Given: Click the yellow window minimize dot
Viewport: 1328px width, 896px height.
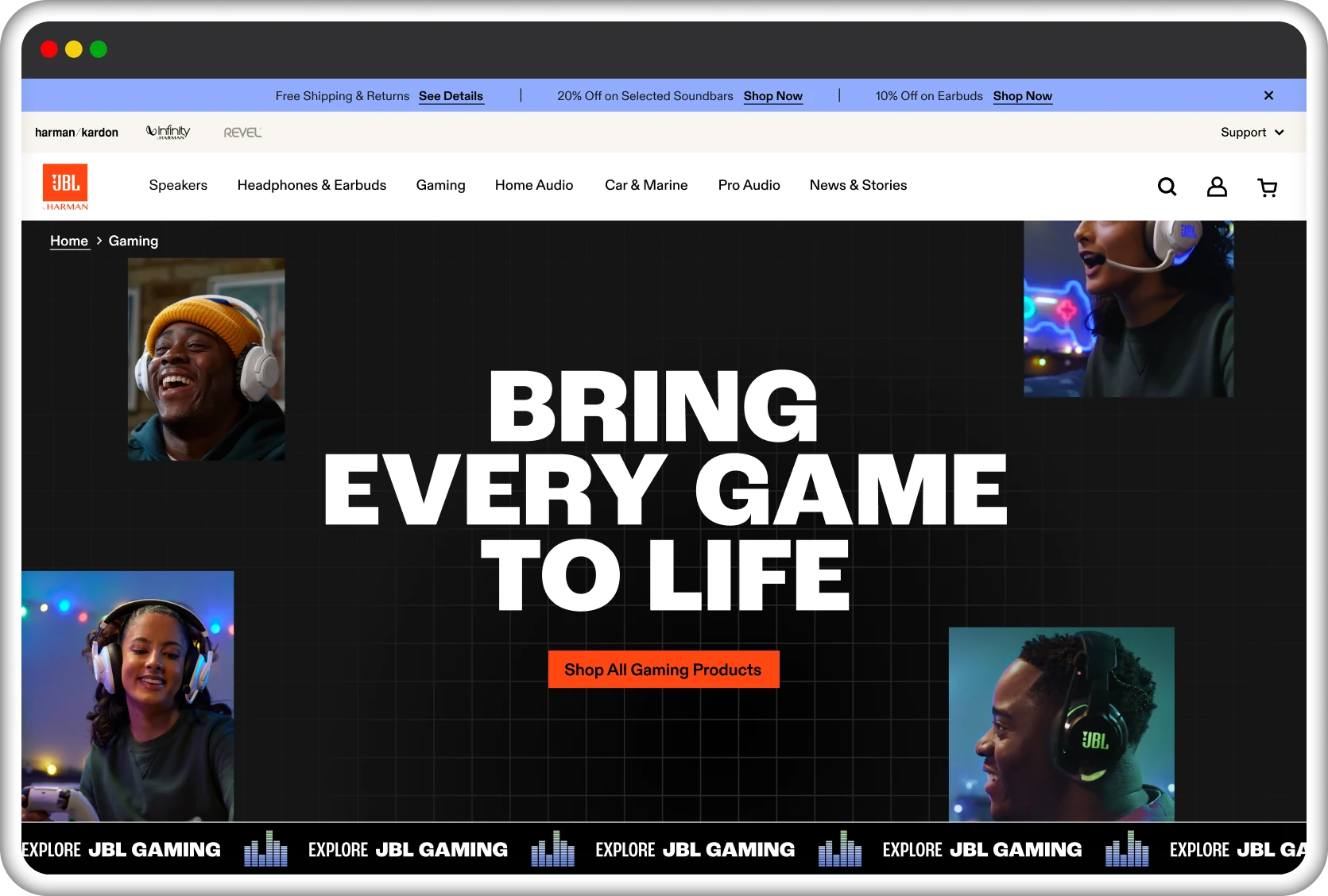Looking at the screenshot, I should [74, 49].
